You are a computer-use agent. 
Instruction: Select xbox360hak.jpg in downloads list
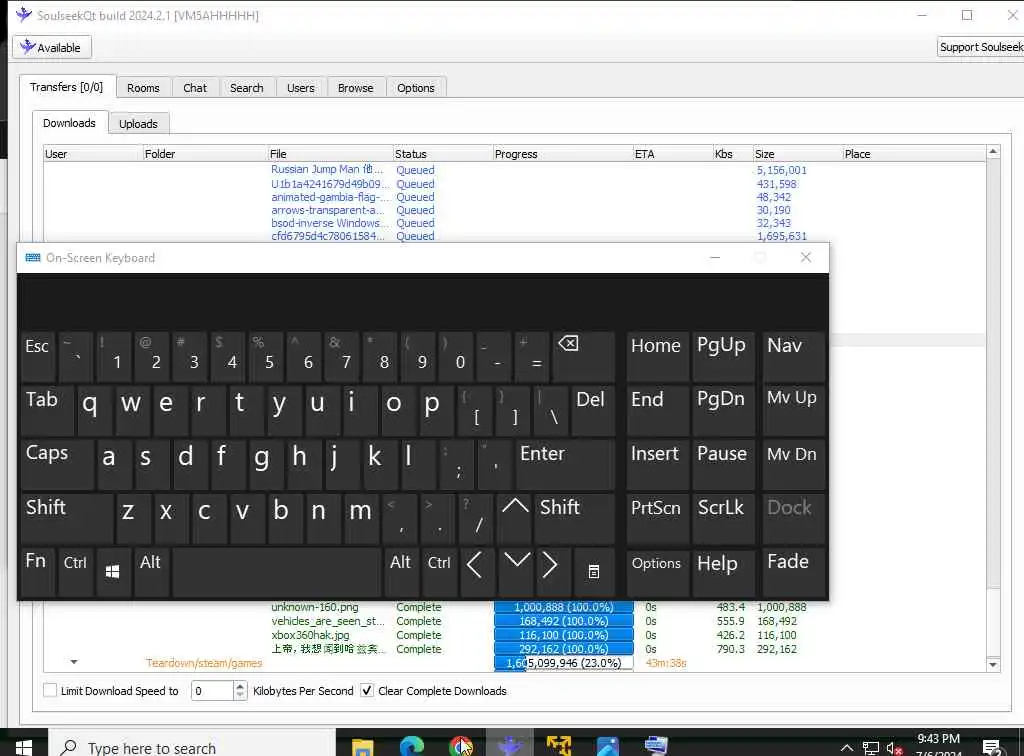(310, 635)
